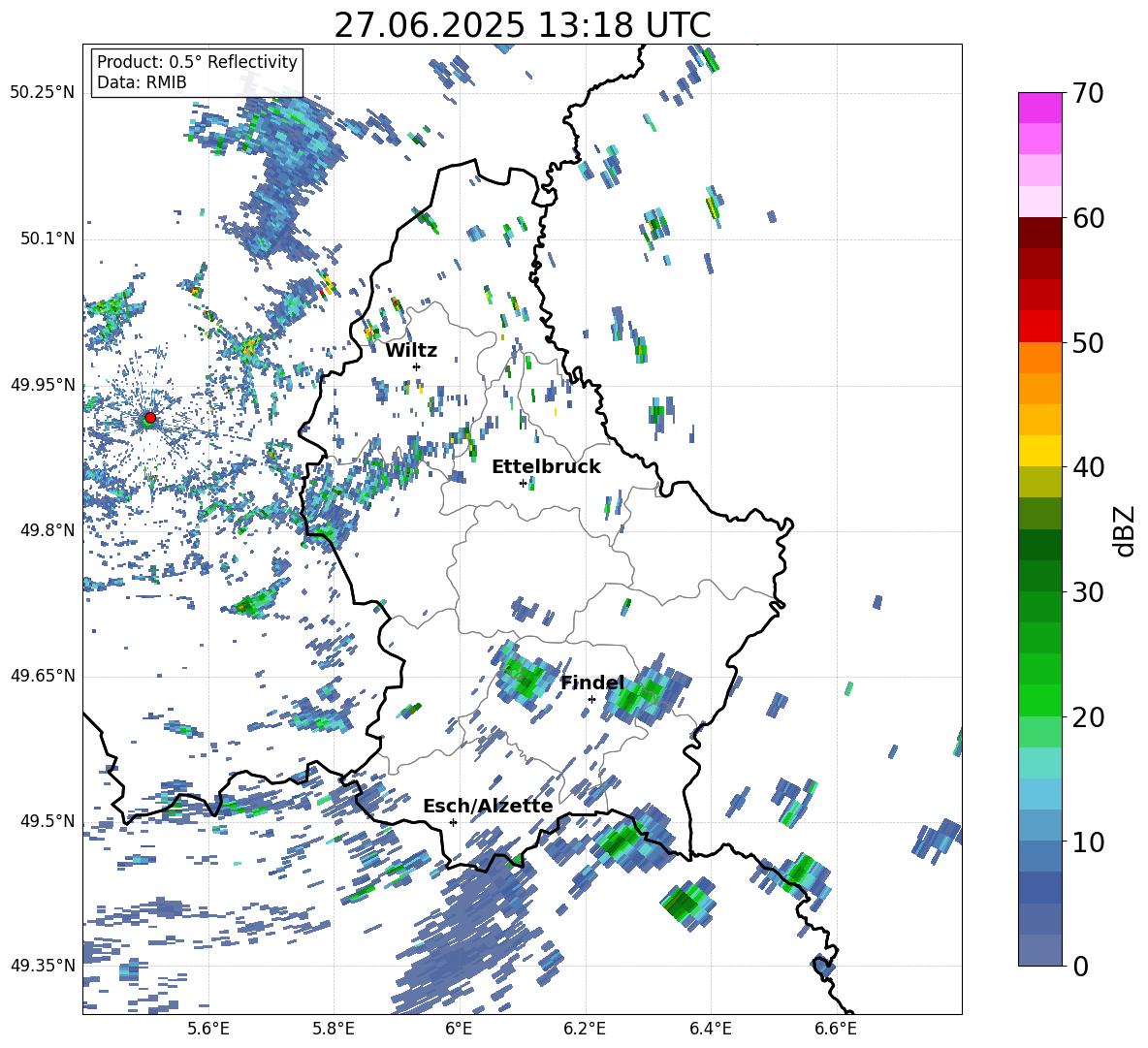Click the 49.95°N latitude label
The width and height of the screenshot is (1148, 1048).
(43, 385)
